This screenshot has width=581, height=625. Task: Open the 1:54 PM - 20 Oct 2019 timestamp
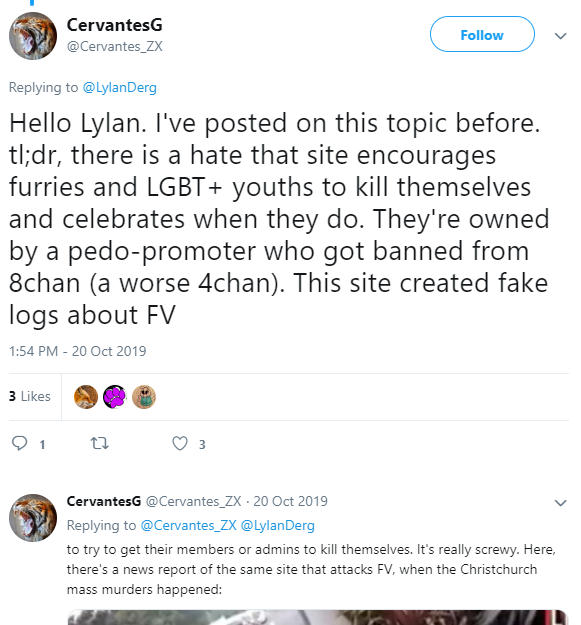(x=78, y=351)
